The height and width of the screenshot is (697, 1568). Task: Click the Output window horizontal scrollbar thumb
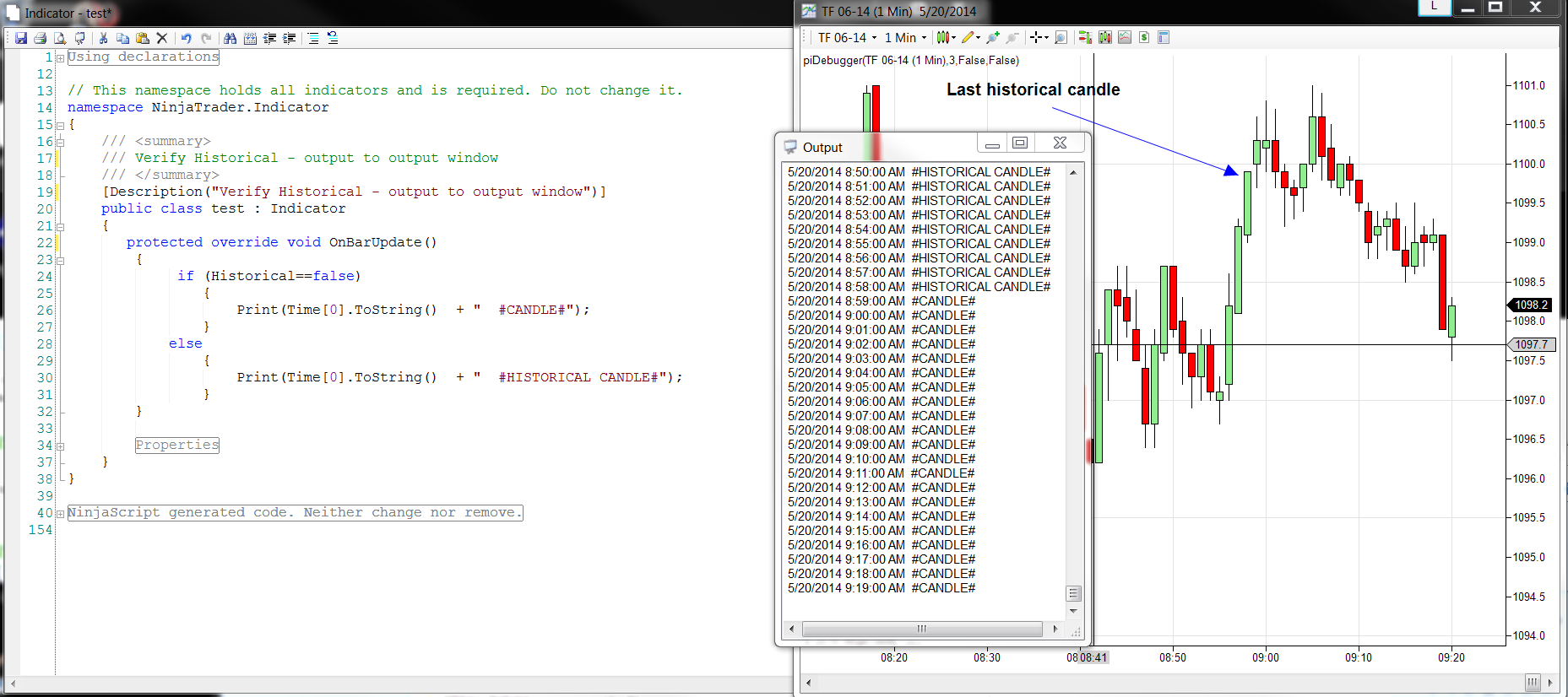pyautogui.click(x=922, y=629)
